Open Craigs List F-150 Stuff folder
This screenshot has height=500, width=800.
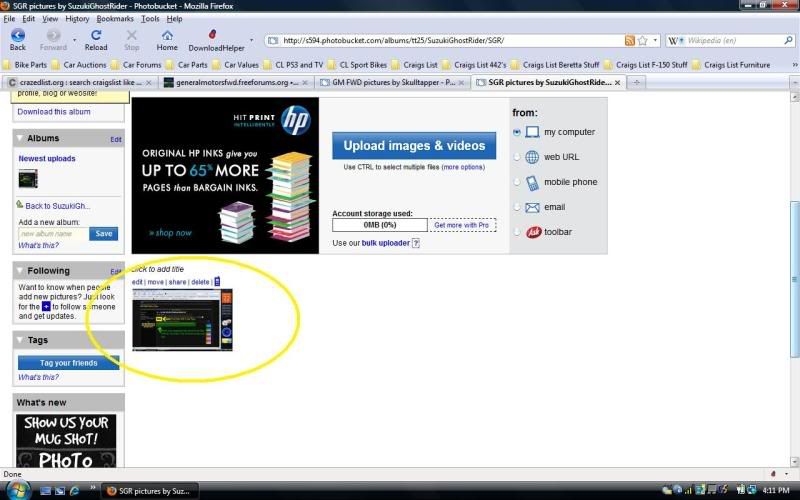pyautogui.click(x=646, y=65)
